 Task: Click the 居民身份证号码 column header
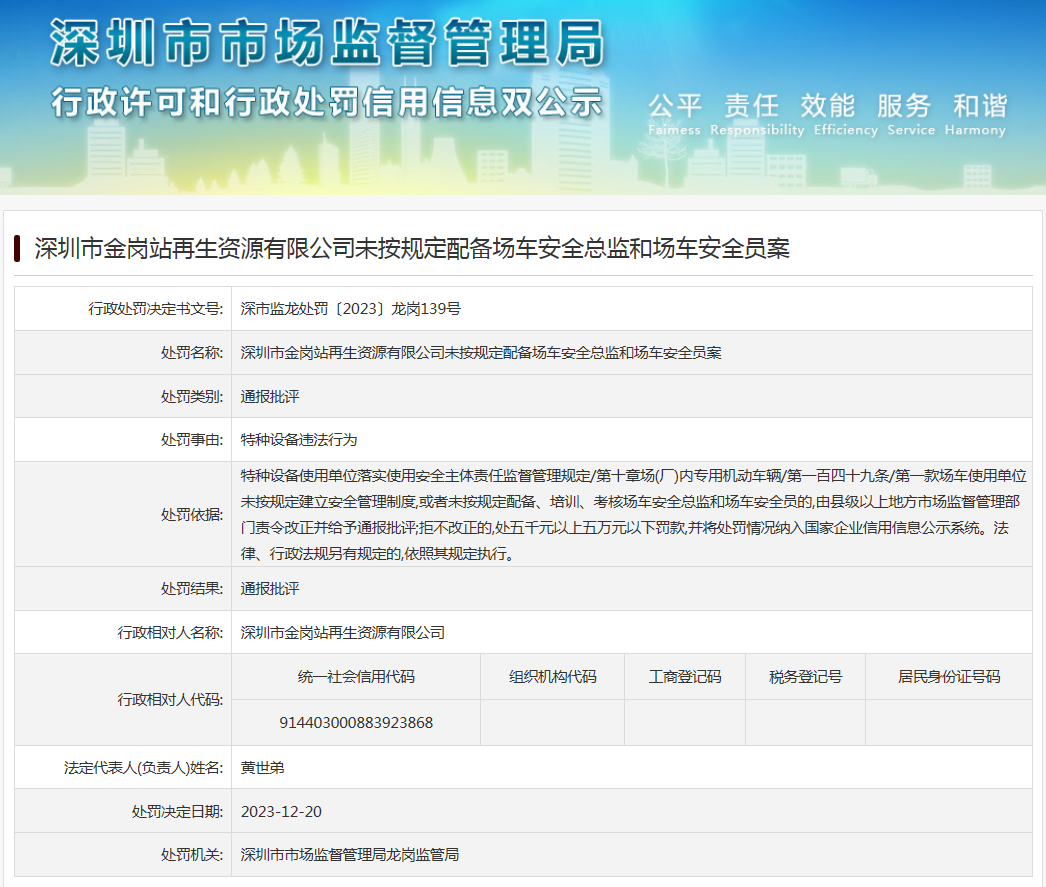pyautogui.click(x=949, y=677)
